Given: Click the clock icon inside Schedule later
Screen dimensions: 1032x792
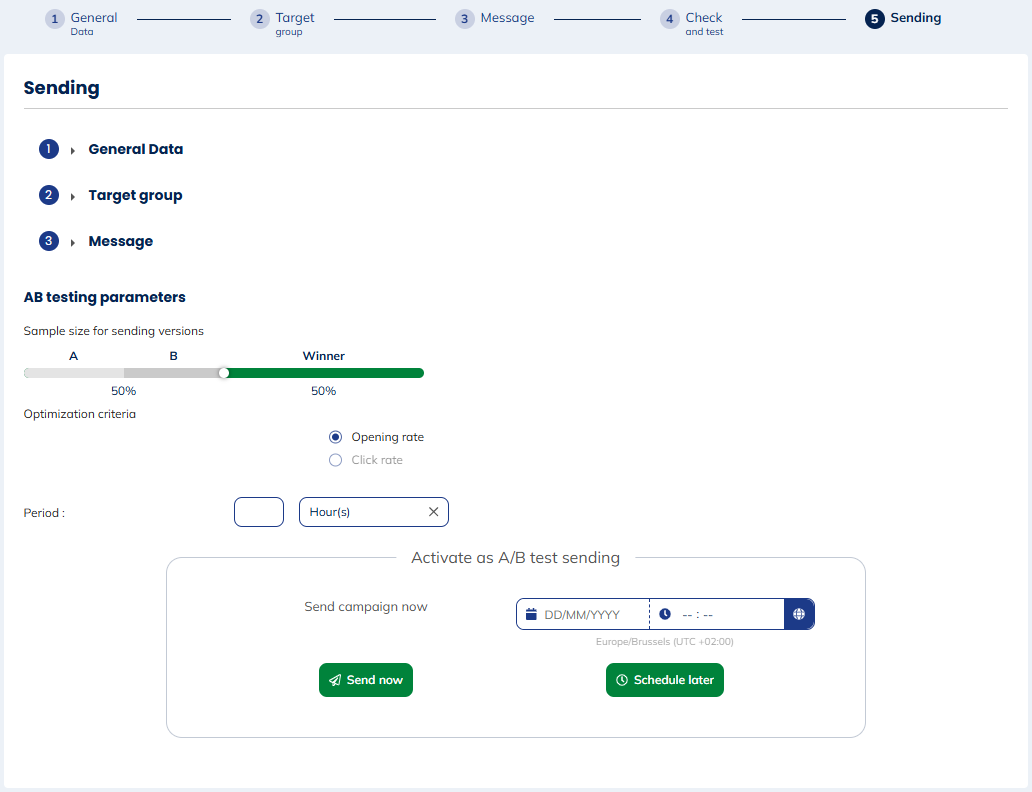Looking at the screenshot, I should point(622,679).
